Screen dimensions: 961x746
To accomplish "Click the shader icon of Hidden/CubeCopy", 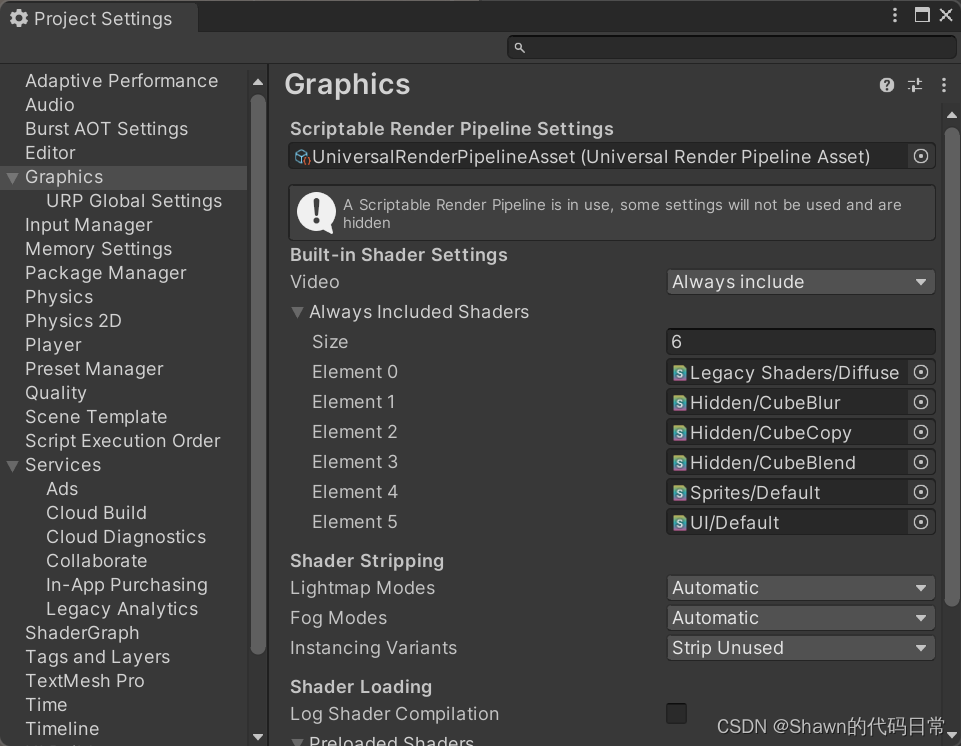I will [x=679, y=433].
